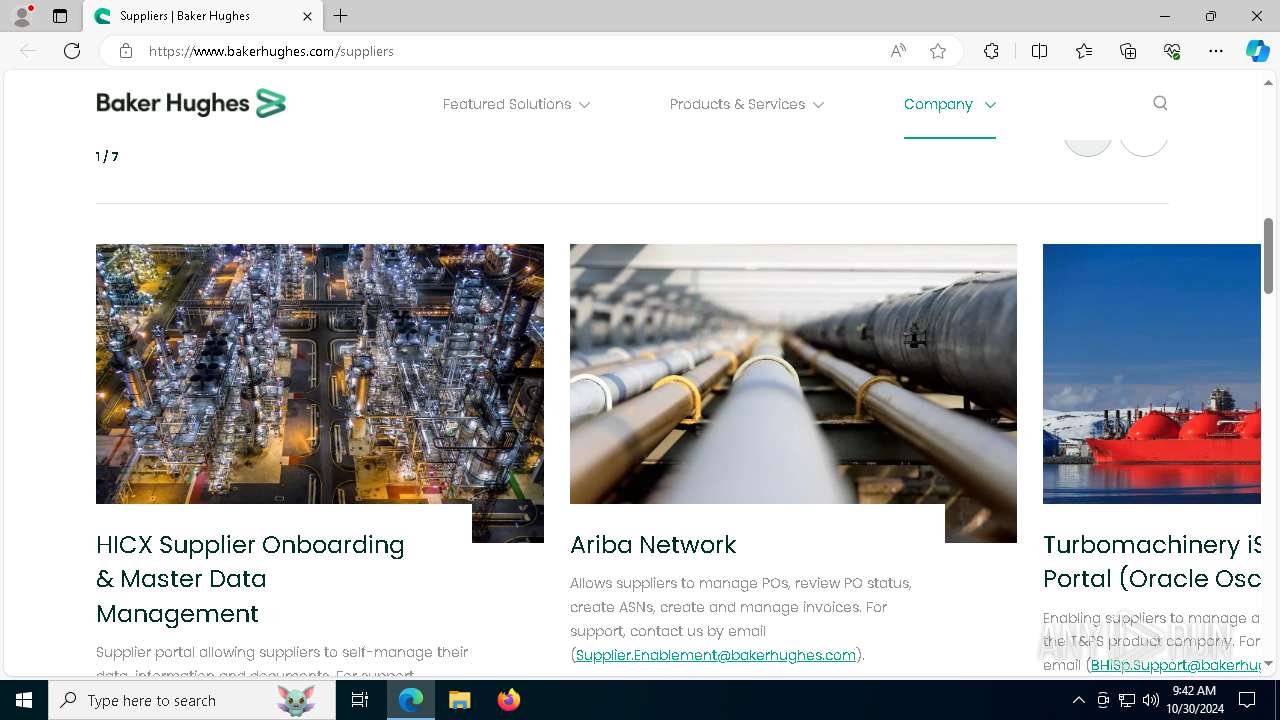Open Collections panel
The width and height of the screenshot is (1280, 720).
coord(1128,51)
